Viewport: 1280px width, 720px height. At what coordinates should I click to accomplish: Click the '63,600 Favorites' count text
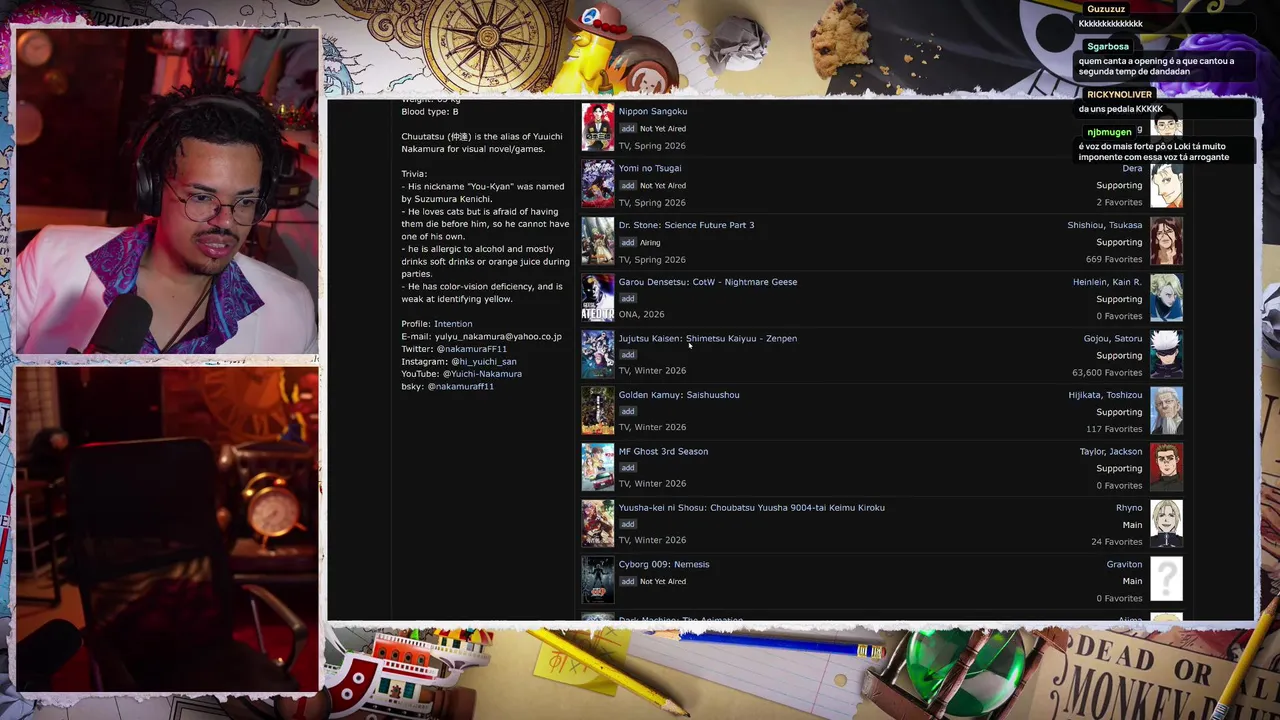click(1107, 372)
